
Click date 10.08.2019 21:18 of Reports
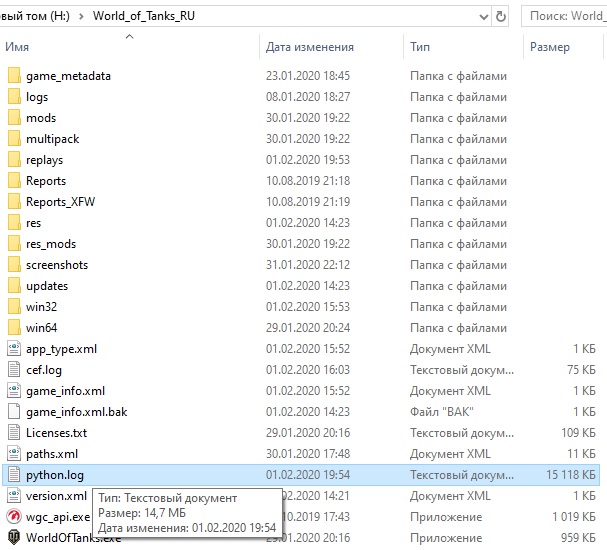[x=308, y=180]
